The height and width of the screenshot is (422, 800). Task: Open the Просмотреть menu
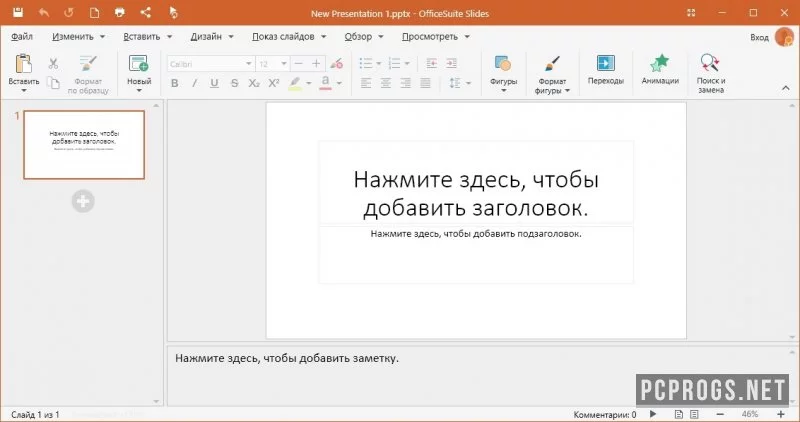tap(436, 37)
